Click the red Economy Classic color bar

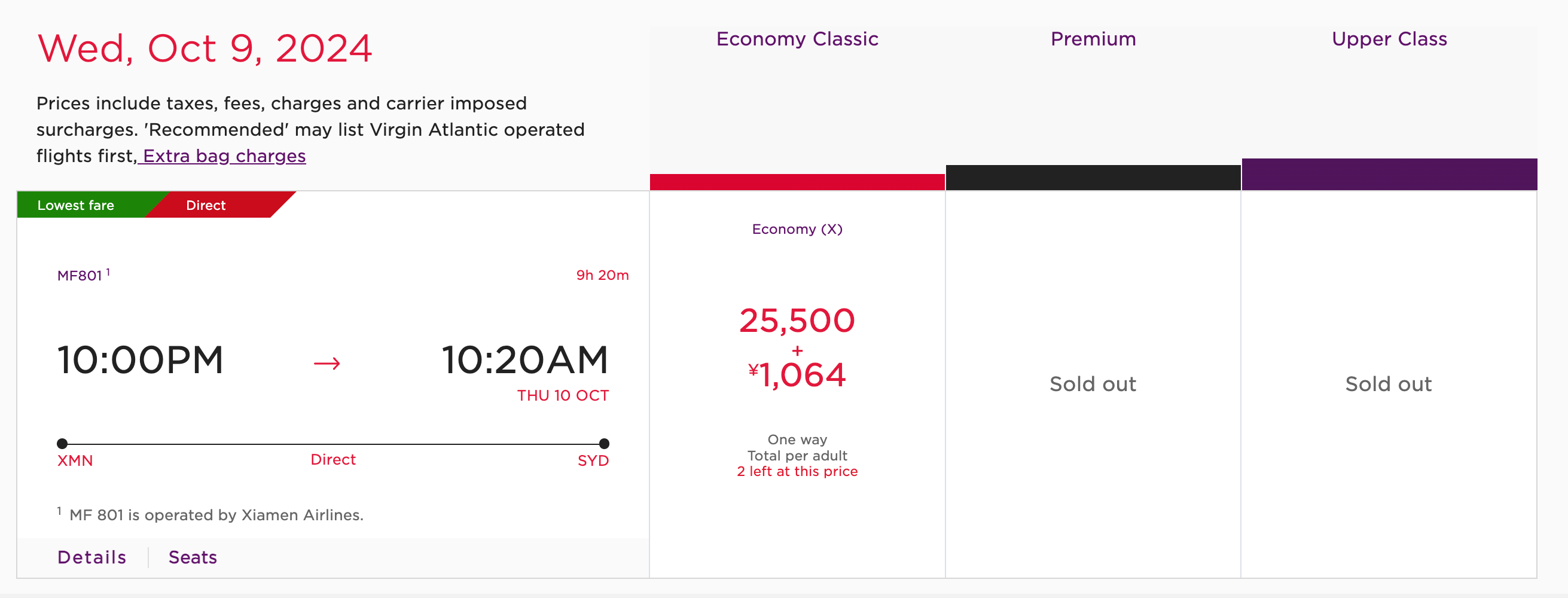[x=797, y=181]
